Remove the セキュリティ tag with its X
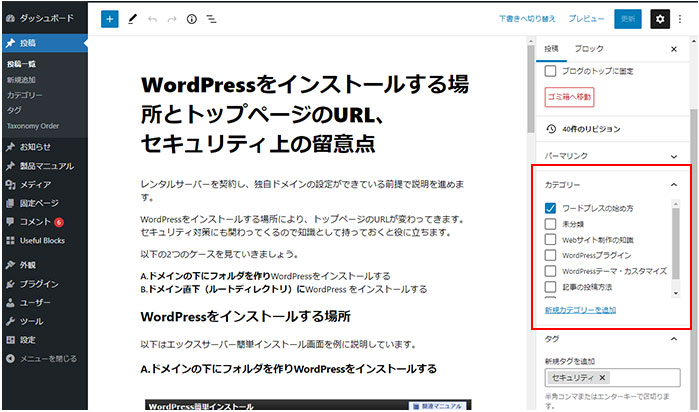This screenshot has height=412, width=699. pos(602,378)
